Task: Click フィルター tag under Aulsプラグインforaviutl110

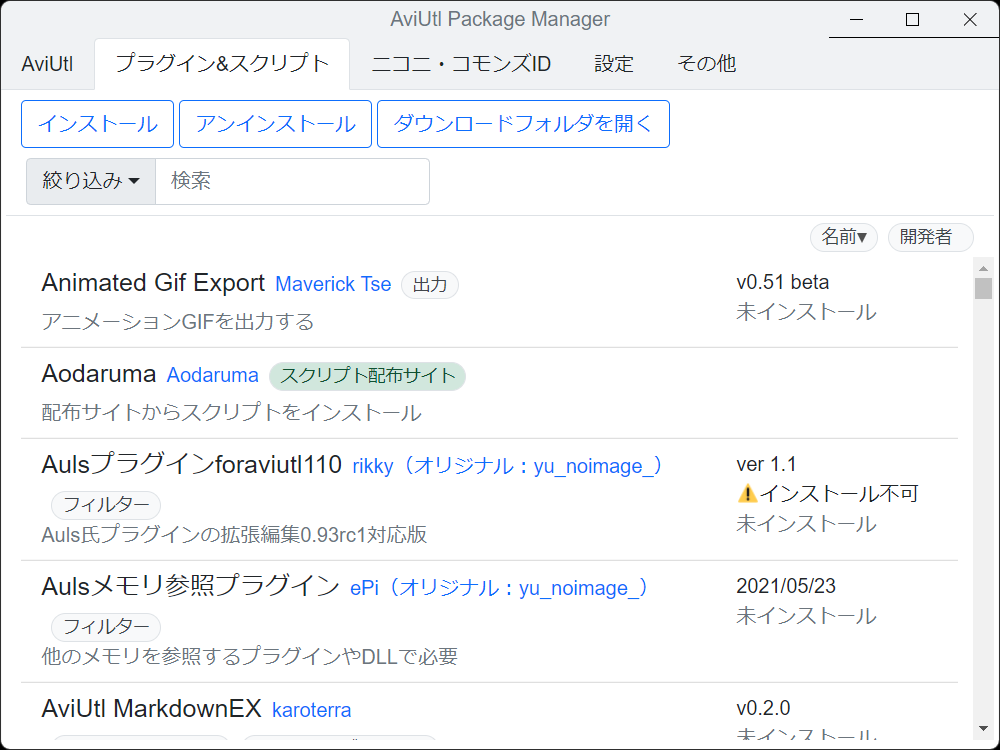Action: pos(106,506)
